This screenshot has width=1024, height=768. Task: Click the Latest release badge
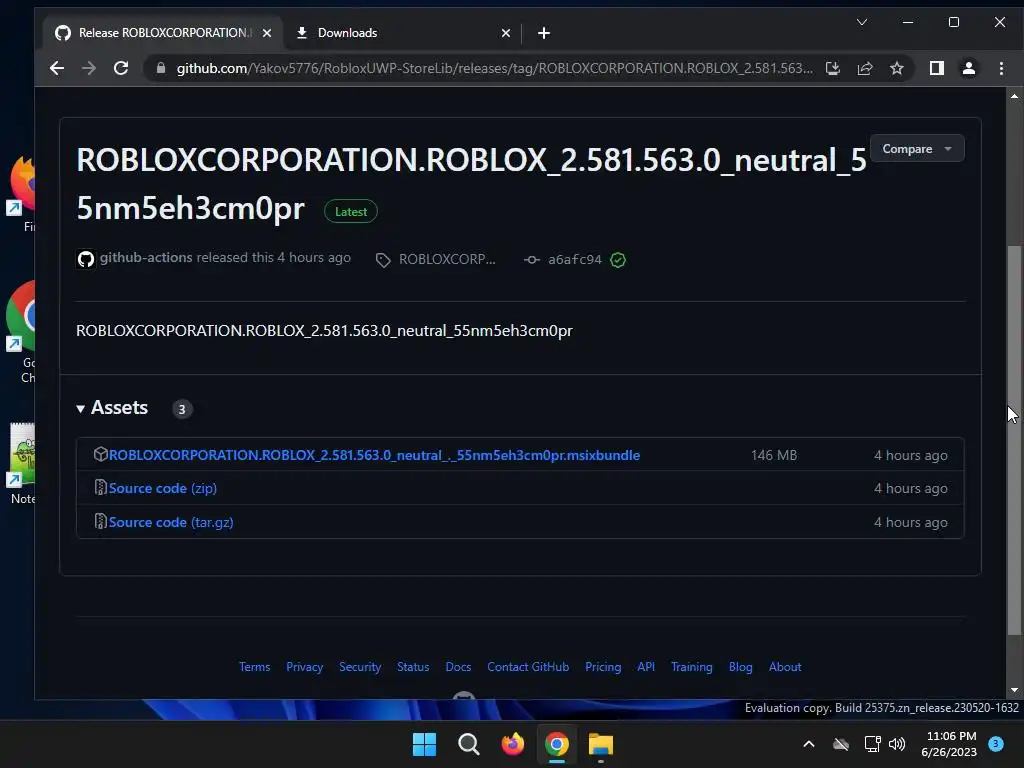pyautogui.click(x=351, y=212)
